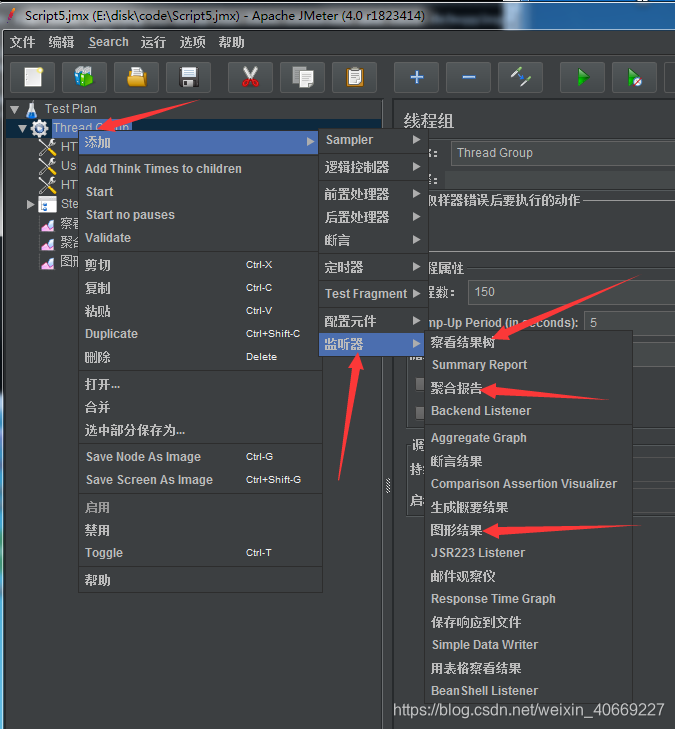The image size is (675, 729).
Task: Expand the 后置处理器 submenu
Action: (373, 217)
